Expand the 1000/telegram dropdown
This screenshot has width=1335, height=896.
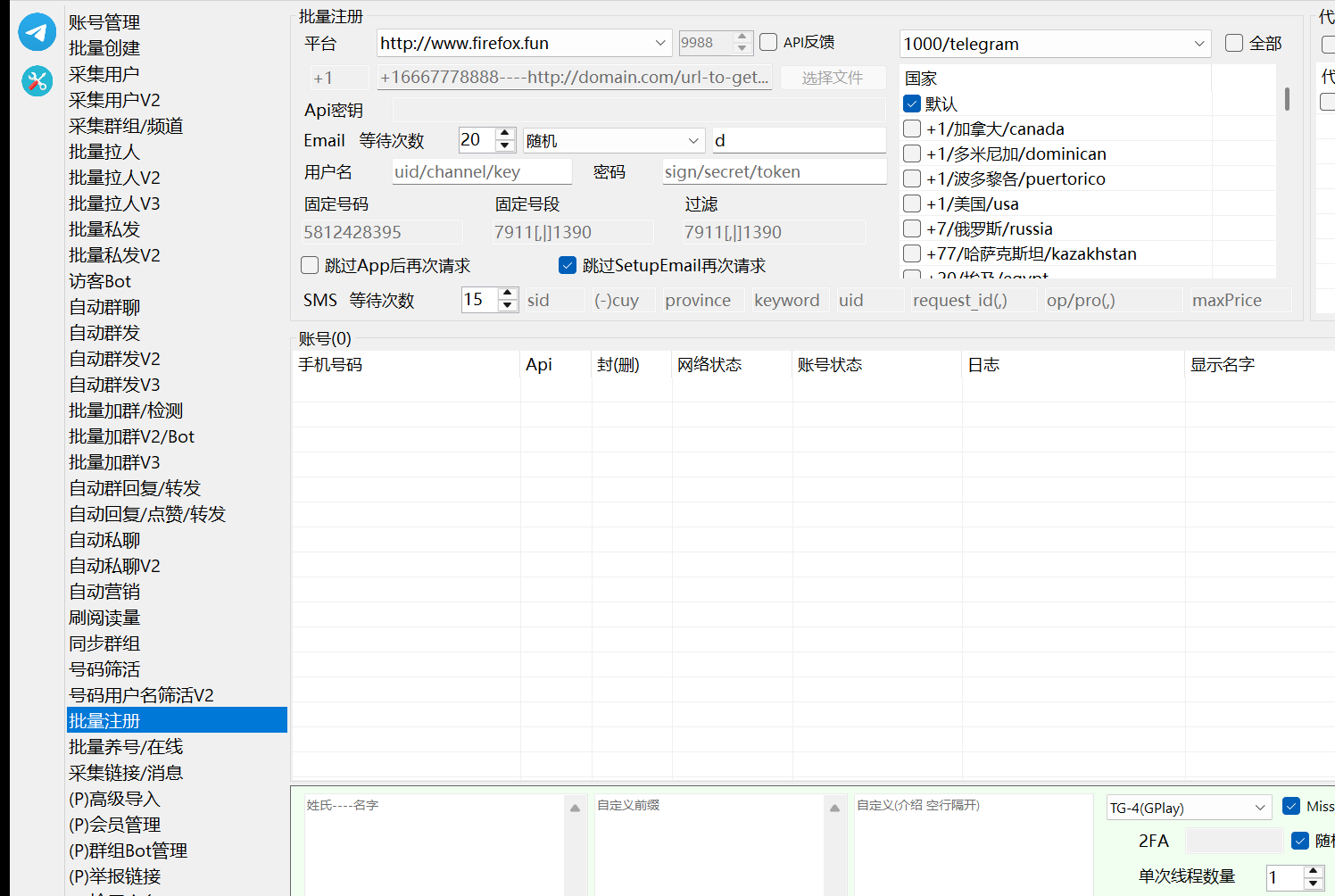tap(1199, 44)
